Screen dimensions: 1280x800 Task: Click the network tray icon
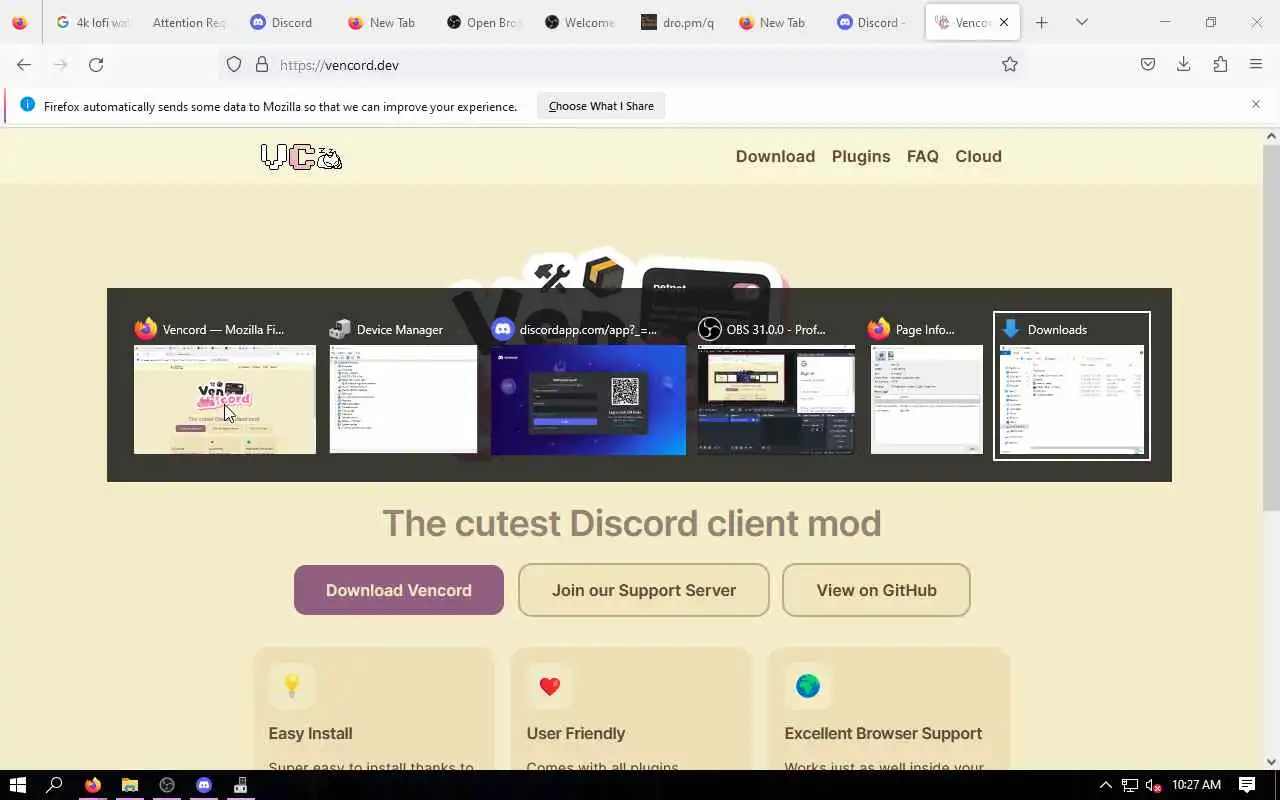(x=1130, y=785)
